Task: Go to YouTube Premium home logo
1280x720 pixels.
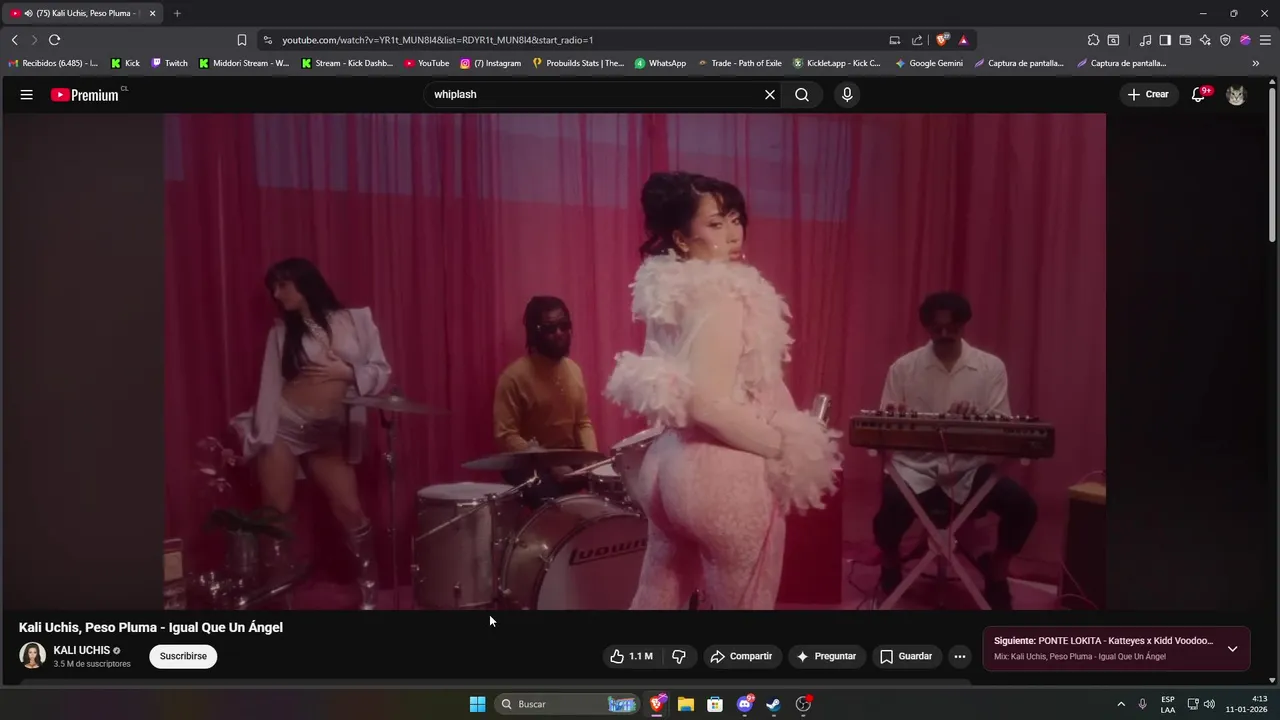Action: [85, 95]
